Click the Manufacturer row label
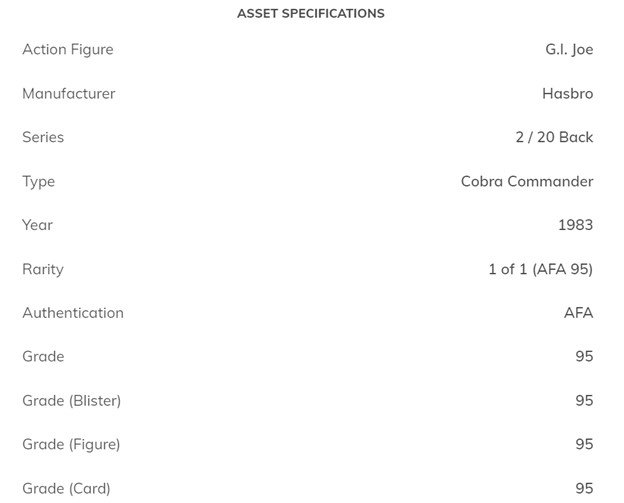 pyautogui.click(x=69, y=94)
